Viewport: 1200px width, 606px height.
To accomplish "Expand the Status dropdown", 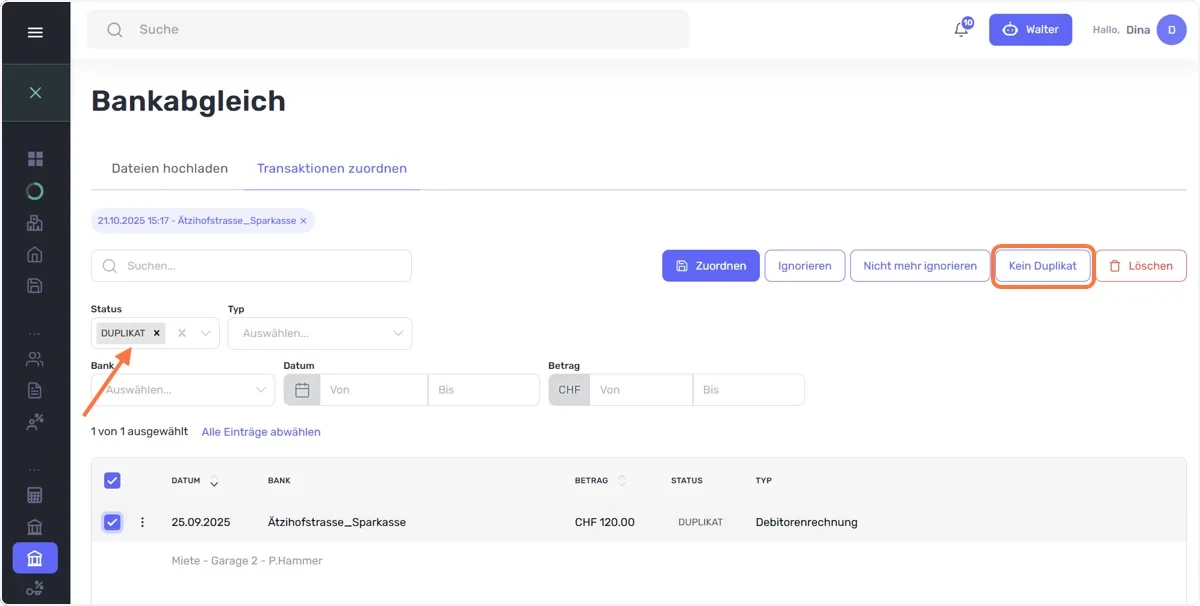I will pos(206,333).
